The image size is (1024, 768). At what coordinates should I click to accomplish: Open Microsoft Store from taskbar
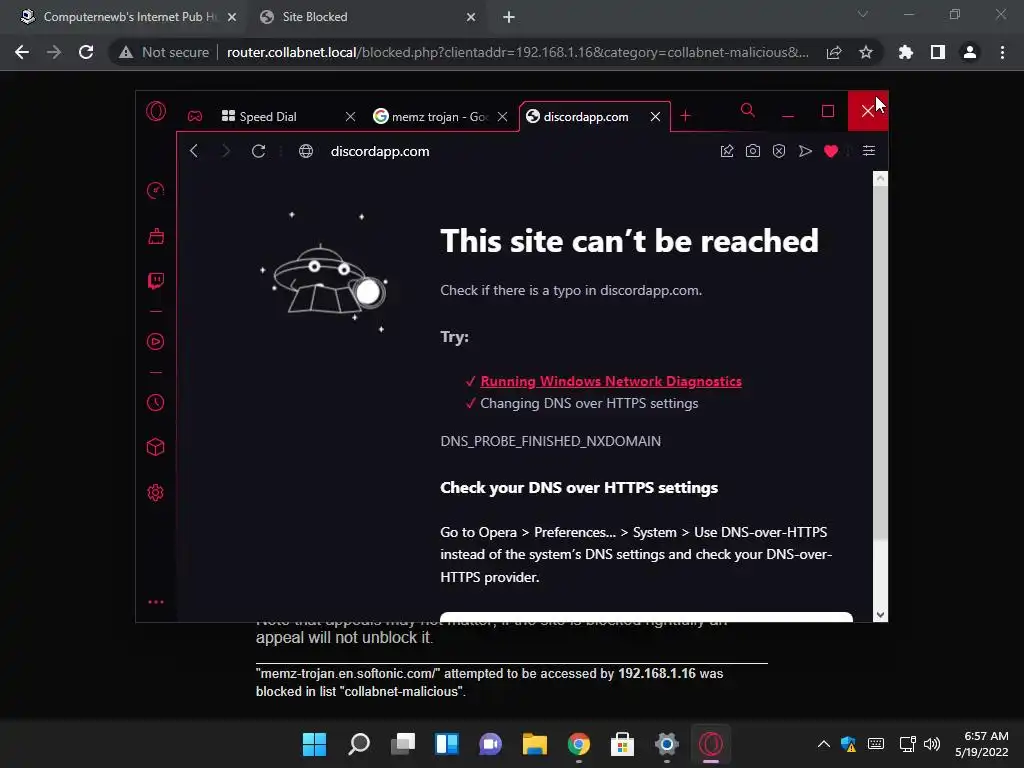click(622, 744)
